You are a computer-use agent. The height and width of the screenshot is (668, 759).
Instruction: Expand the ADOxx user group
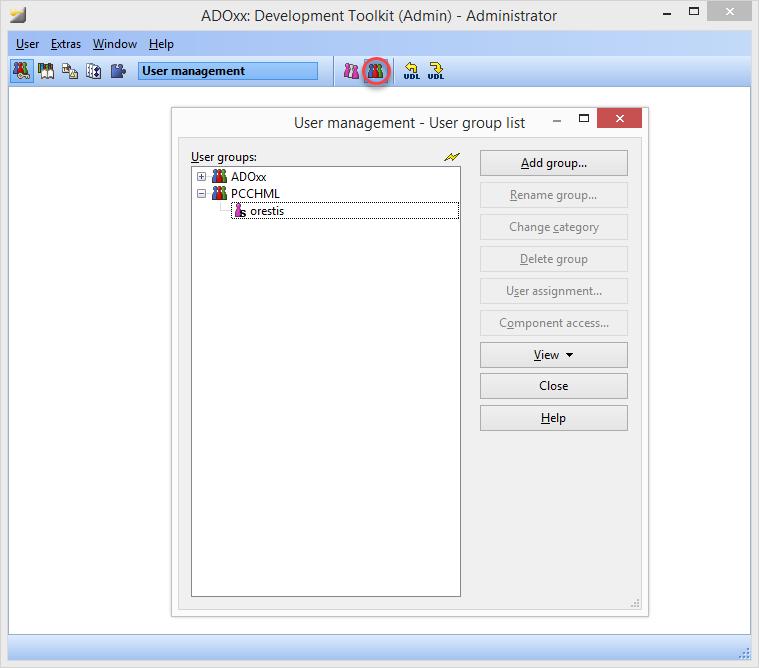(201, 176)
